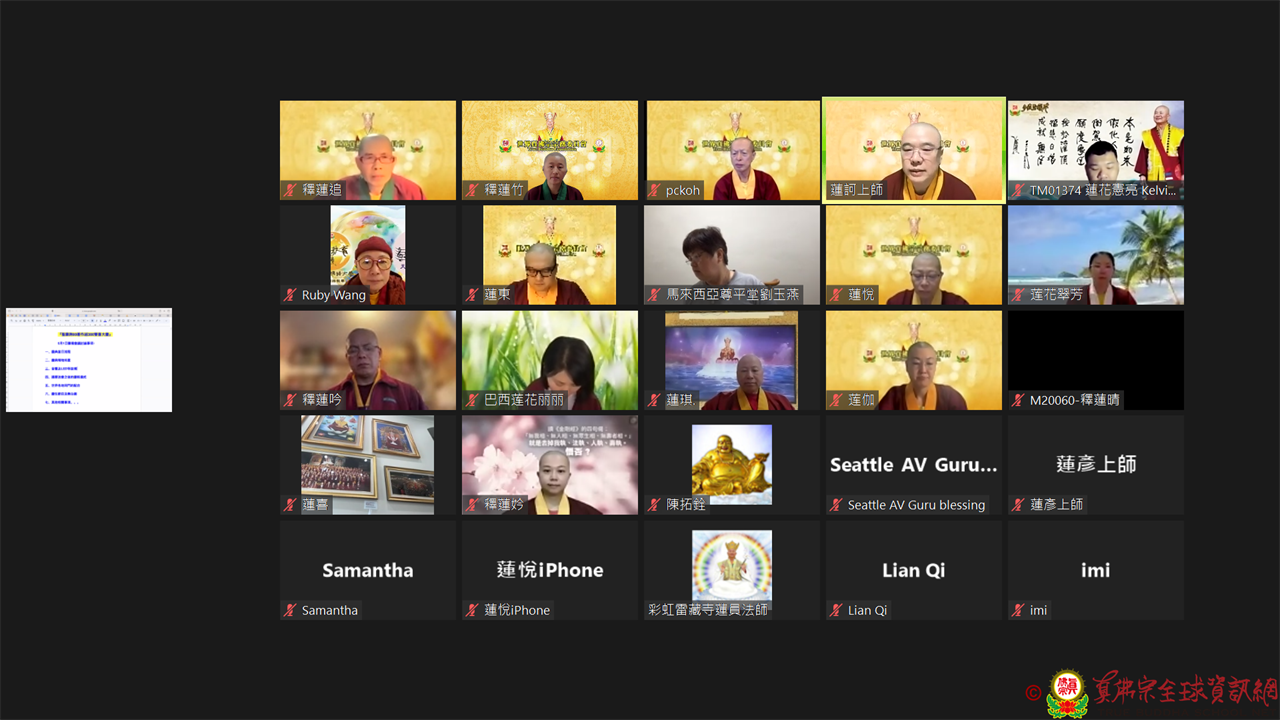Select the beach background 蓮花翠芳 video tile

(x=1096, y=255)
